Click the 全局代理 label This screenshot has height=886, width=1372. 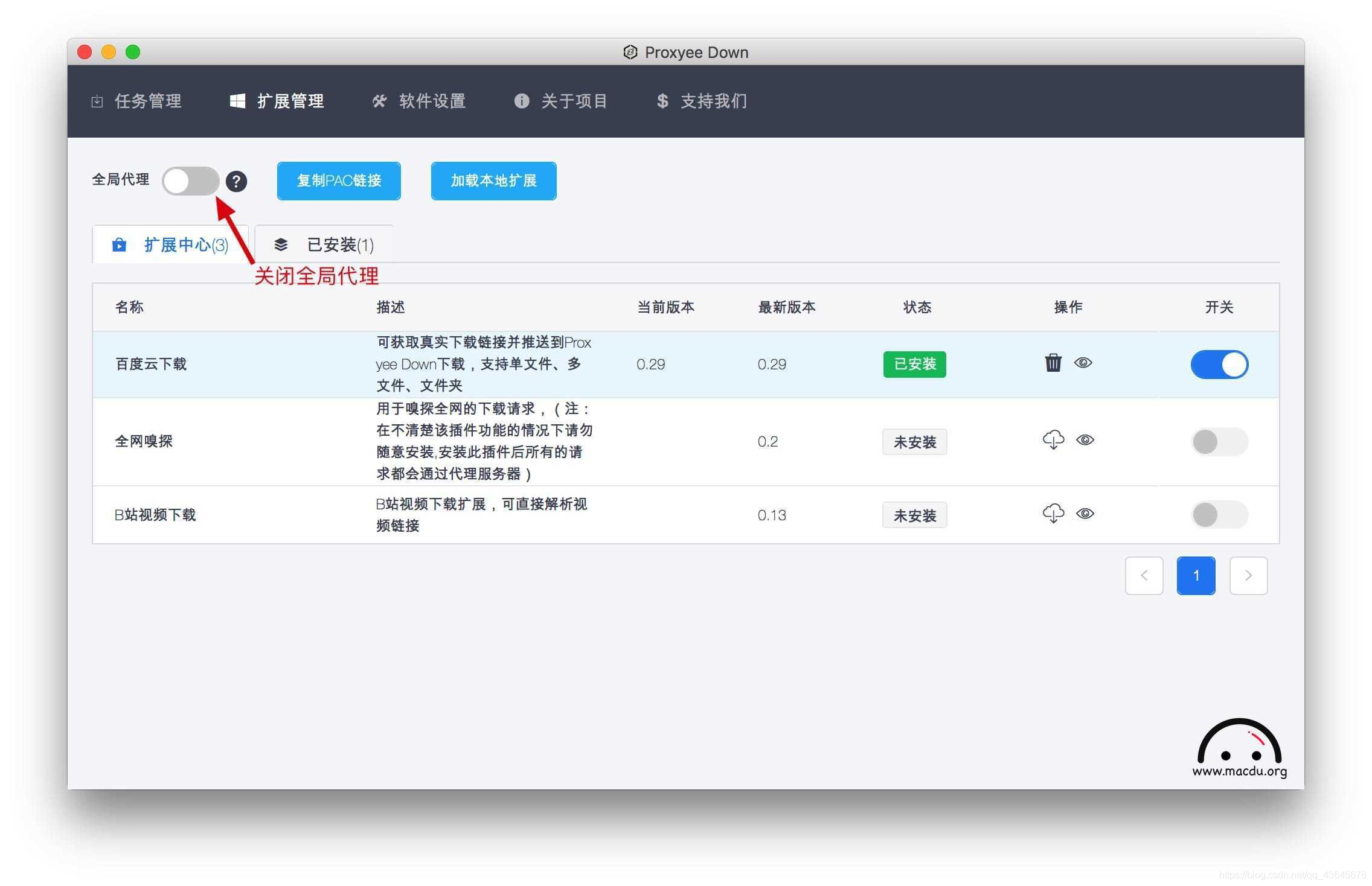[121, 179]
